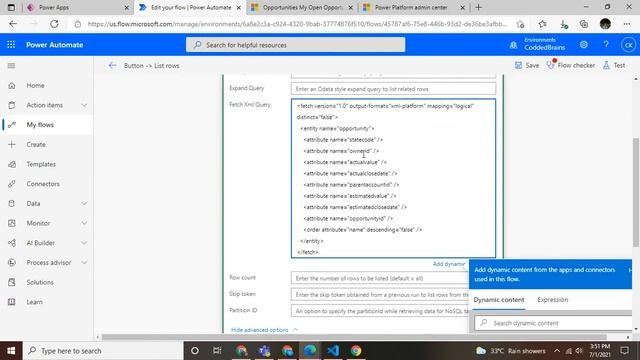The width and height of the screenshot is (640, 360).
Task: Refresh the browser page
Action: [x=54, y=24]
